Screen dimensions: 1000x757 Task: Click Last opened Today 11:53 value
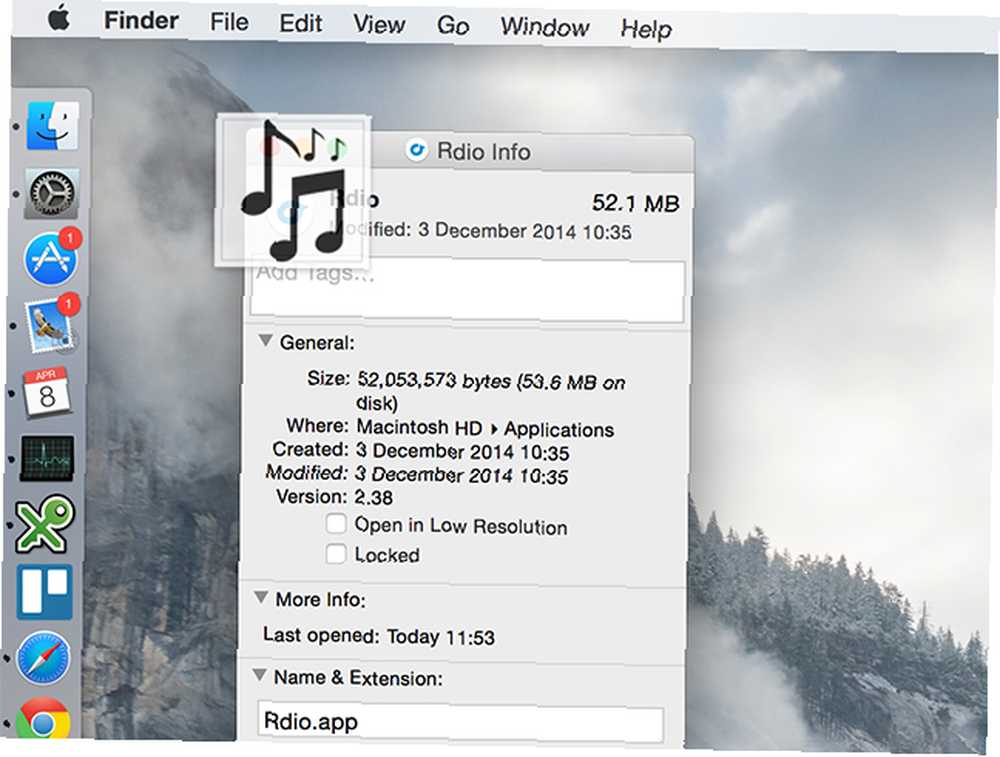pos(440,636)
